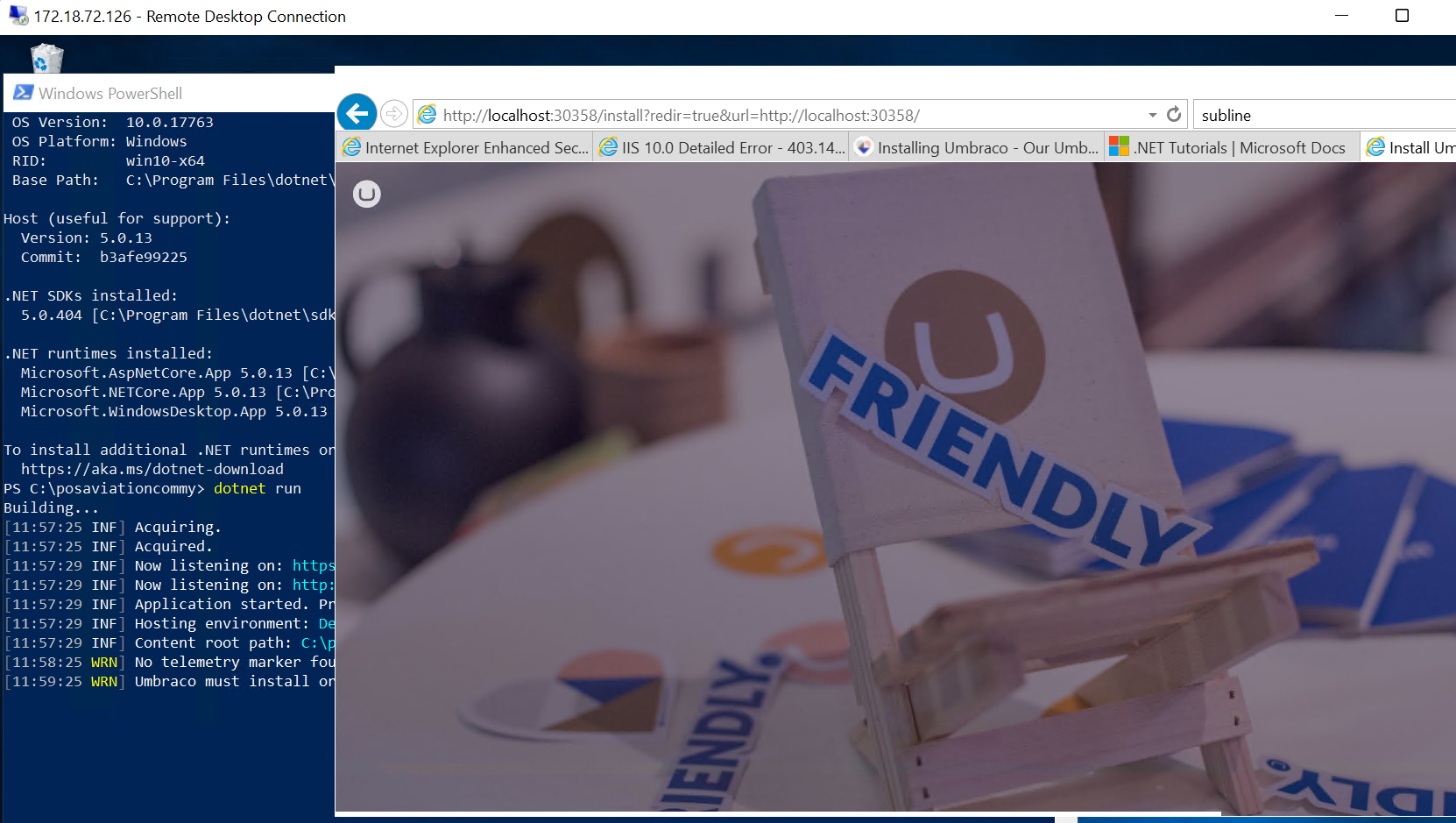The height and width of the screenshot is (823, 1456).
Task: Click the '5.0.404' SDK line in PowerShell
Action: [178, 315]
